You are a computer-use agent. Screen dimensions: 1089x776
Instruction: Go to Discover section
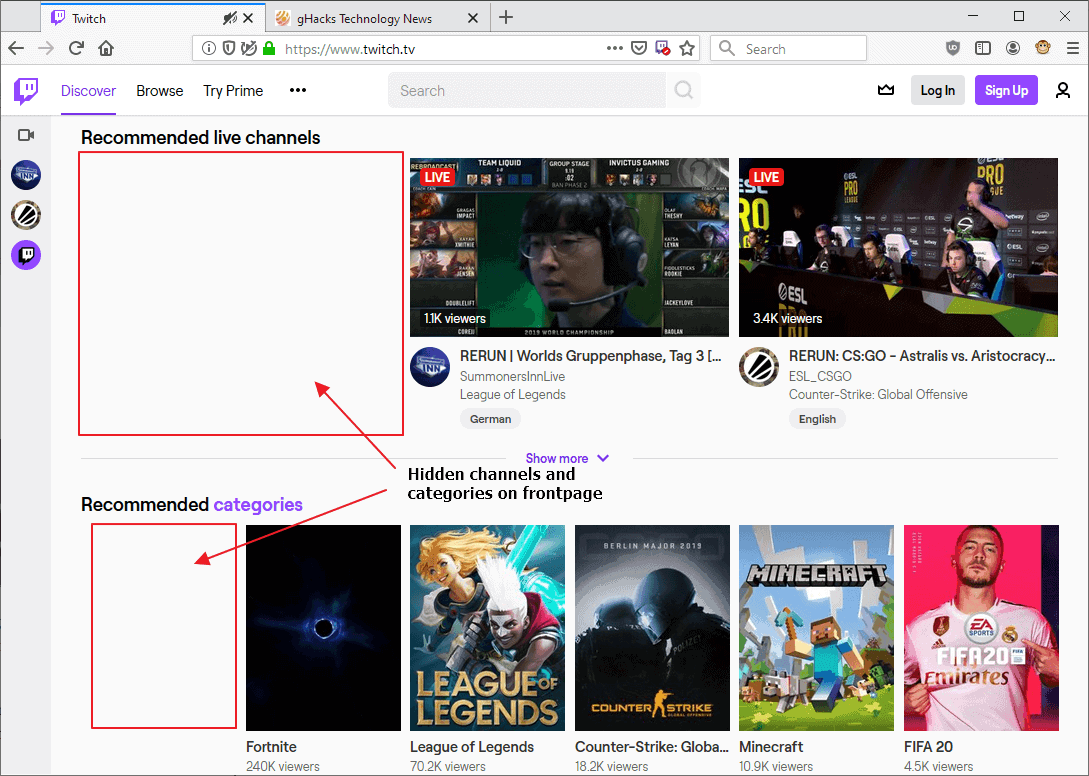(x=88, y=91)
